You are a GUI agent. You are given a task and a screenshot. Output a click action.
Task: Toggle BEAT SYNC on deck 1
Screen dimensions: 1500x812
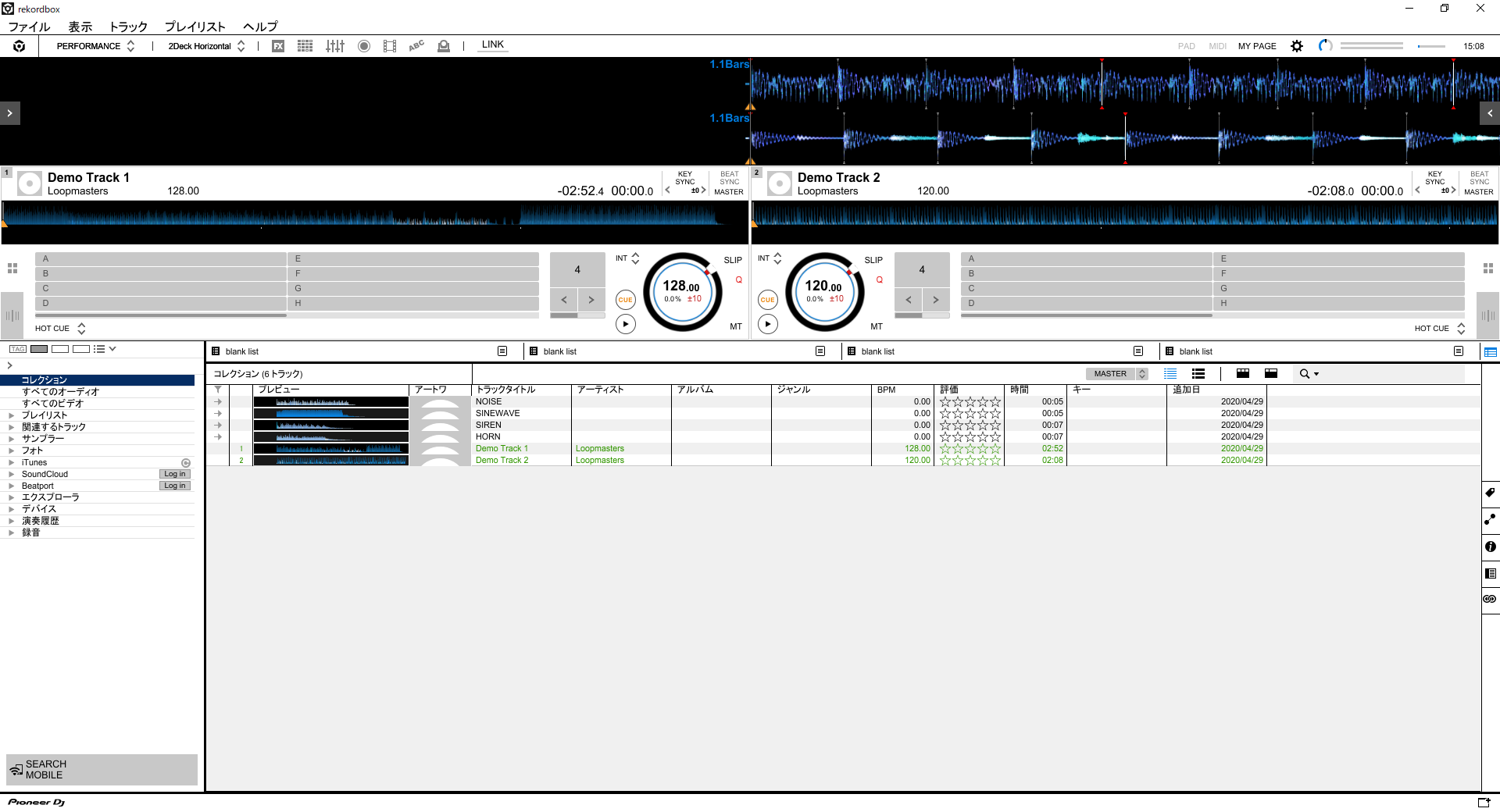(x=729, y=178)
